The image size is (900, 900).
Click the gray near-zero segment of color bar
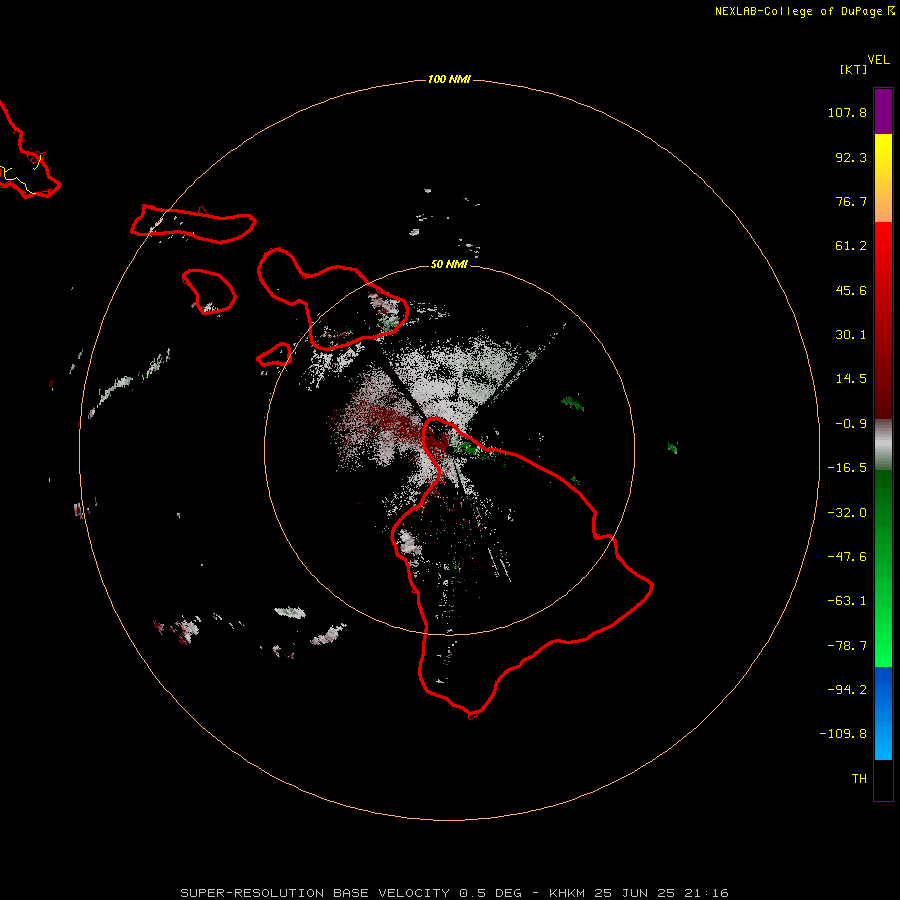pyautogui.click(x=883, y=445)
